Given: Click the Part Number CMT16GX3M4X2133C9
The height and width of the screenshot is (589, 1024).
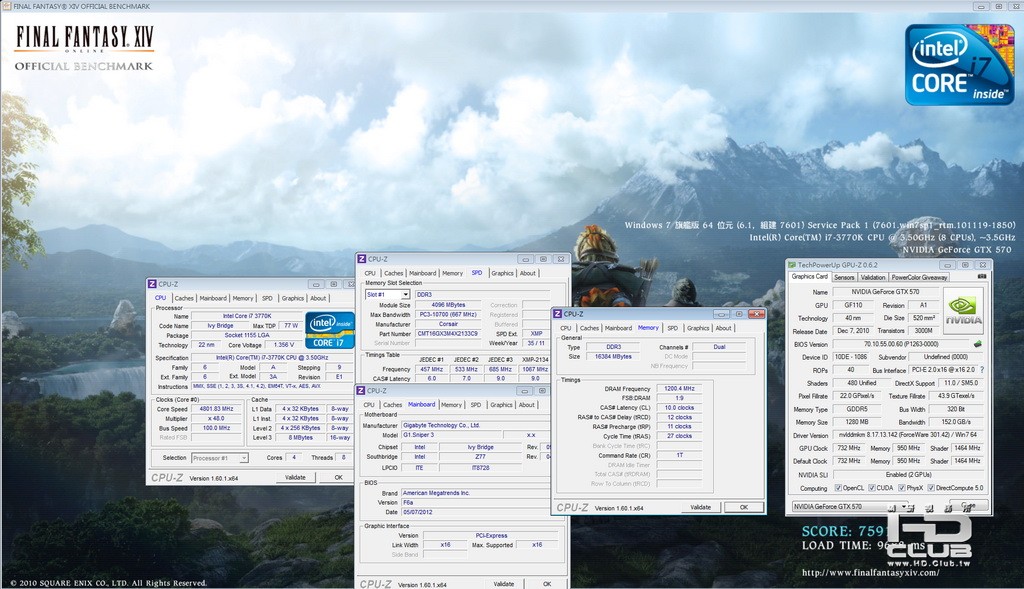Looking at the screenshot, I should click(447, 334).
